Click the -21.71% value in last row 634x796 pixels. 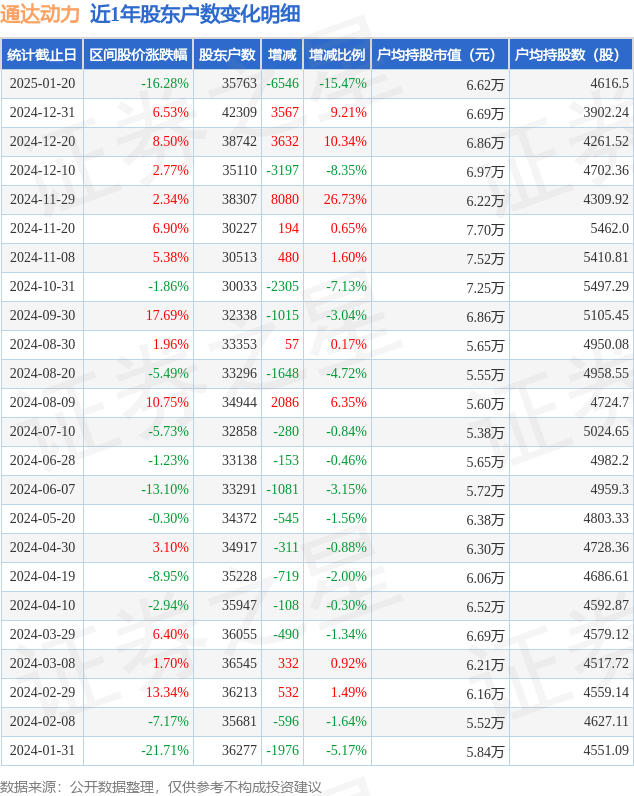click(164, 750)
